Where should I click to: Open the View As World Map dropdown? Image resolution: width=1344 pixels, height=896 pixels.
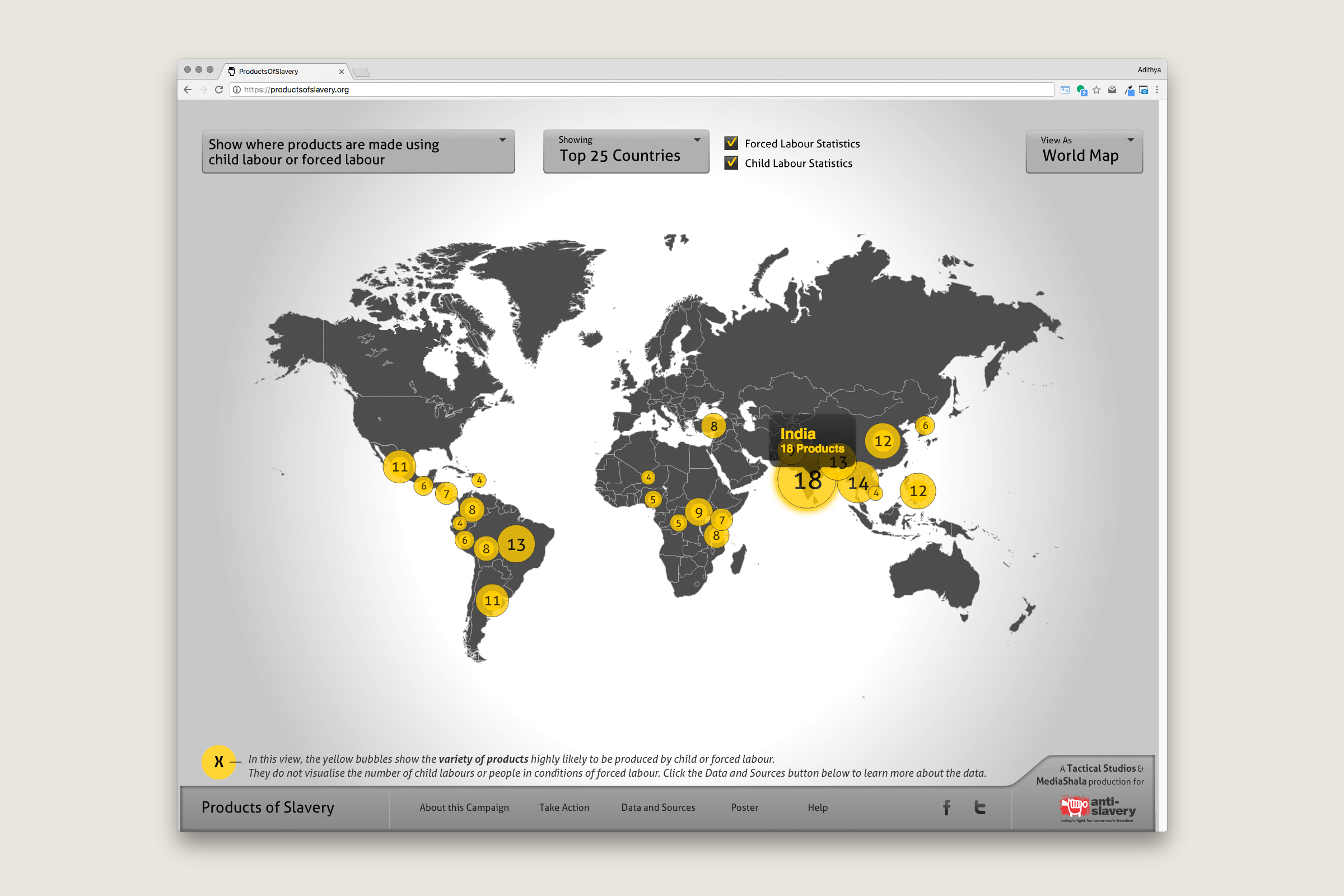1084,151
